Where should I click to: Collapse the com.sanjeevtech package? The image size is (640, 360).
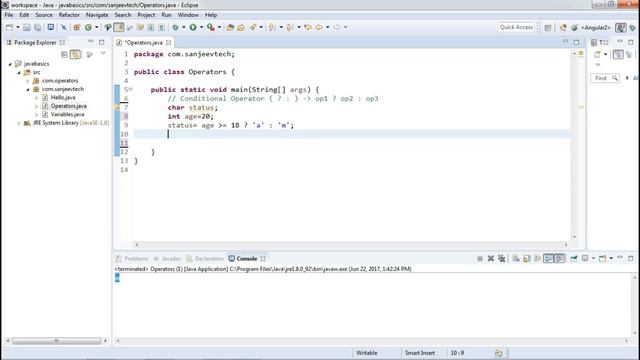click(x=28, y=89)
